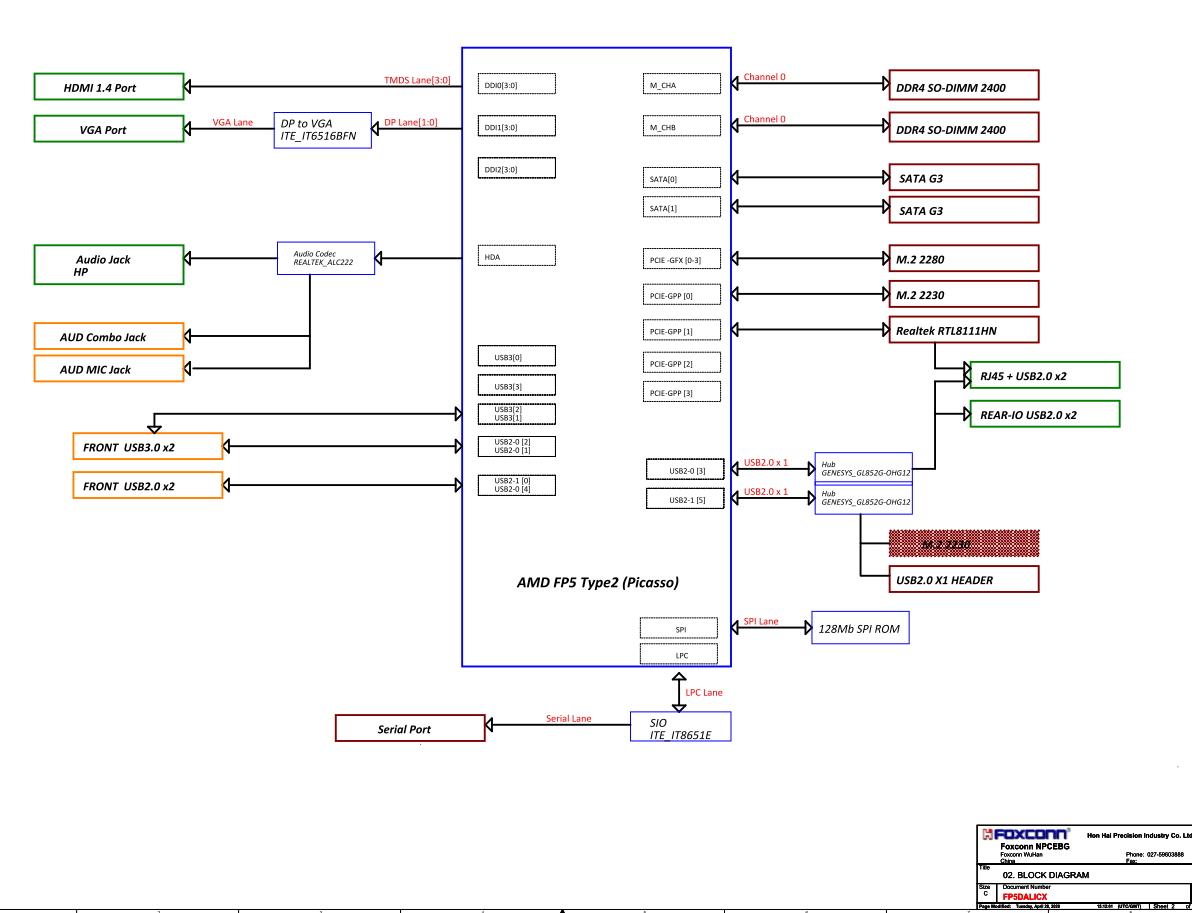
Task: Select the Serial Port block
Action: [x=411, y=728]
